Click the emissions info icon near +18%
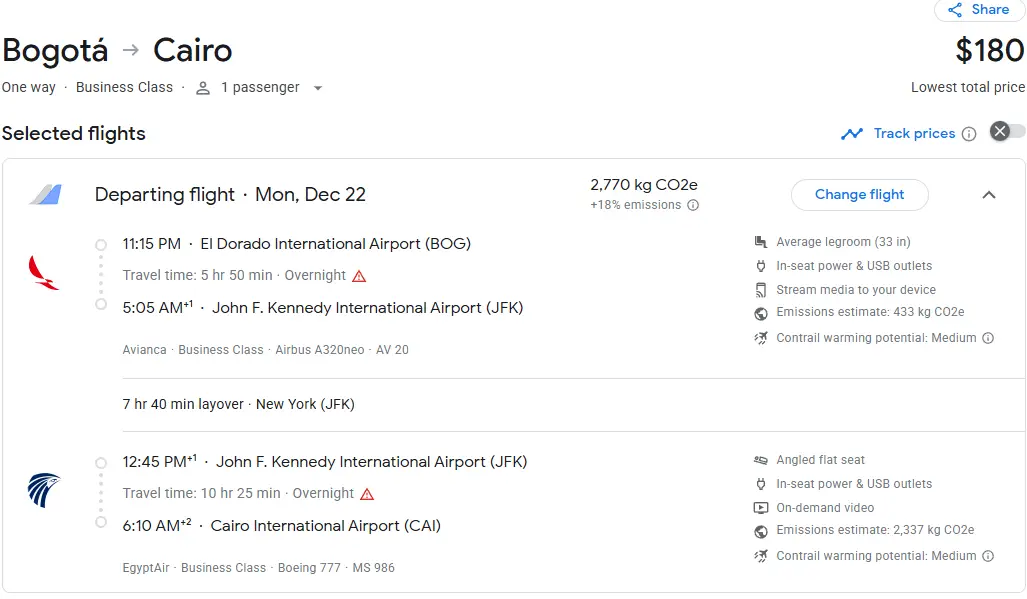 click(x=693, y=205)
